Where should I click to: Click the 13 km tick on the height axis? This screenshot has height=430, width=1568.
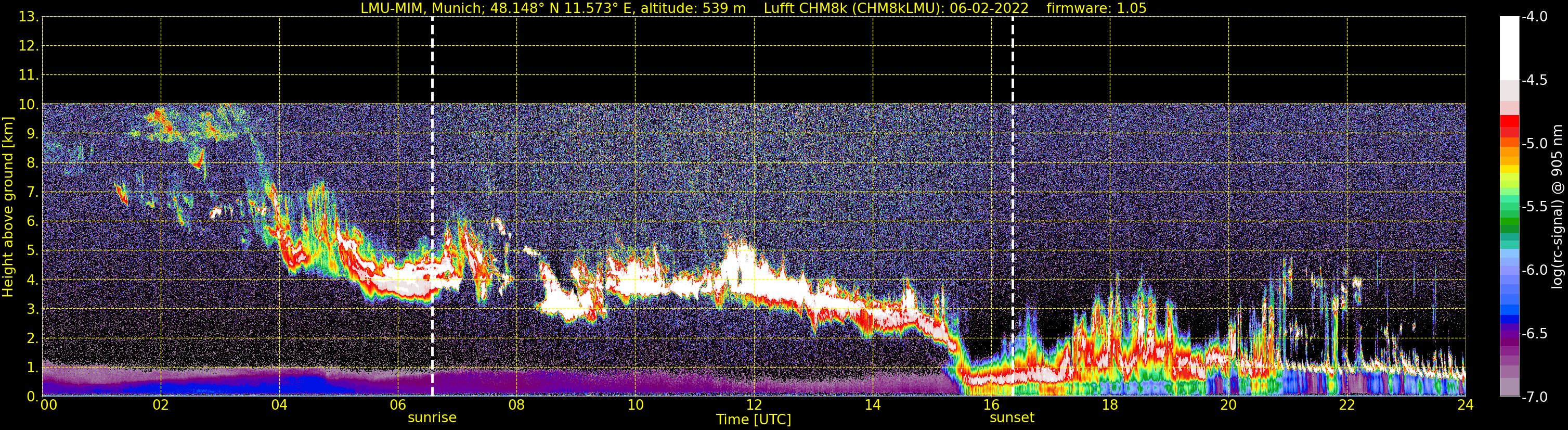click(x=28, y=17)
